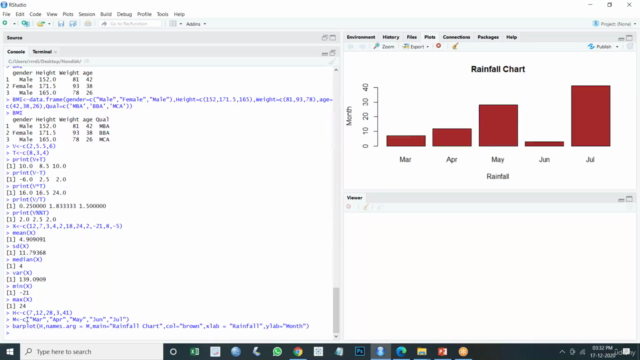Screen dimensions: 640x360
Task: Open Photoshop from the taskbar
Action: (x=360, y=351)
